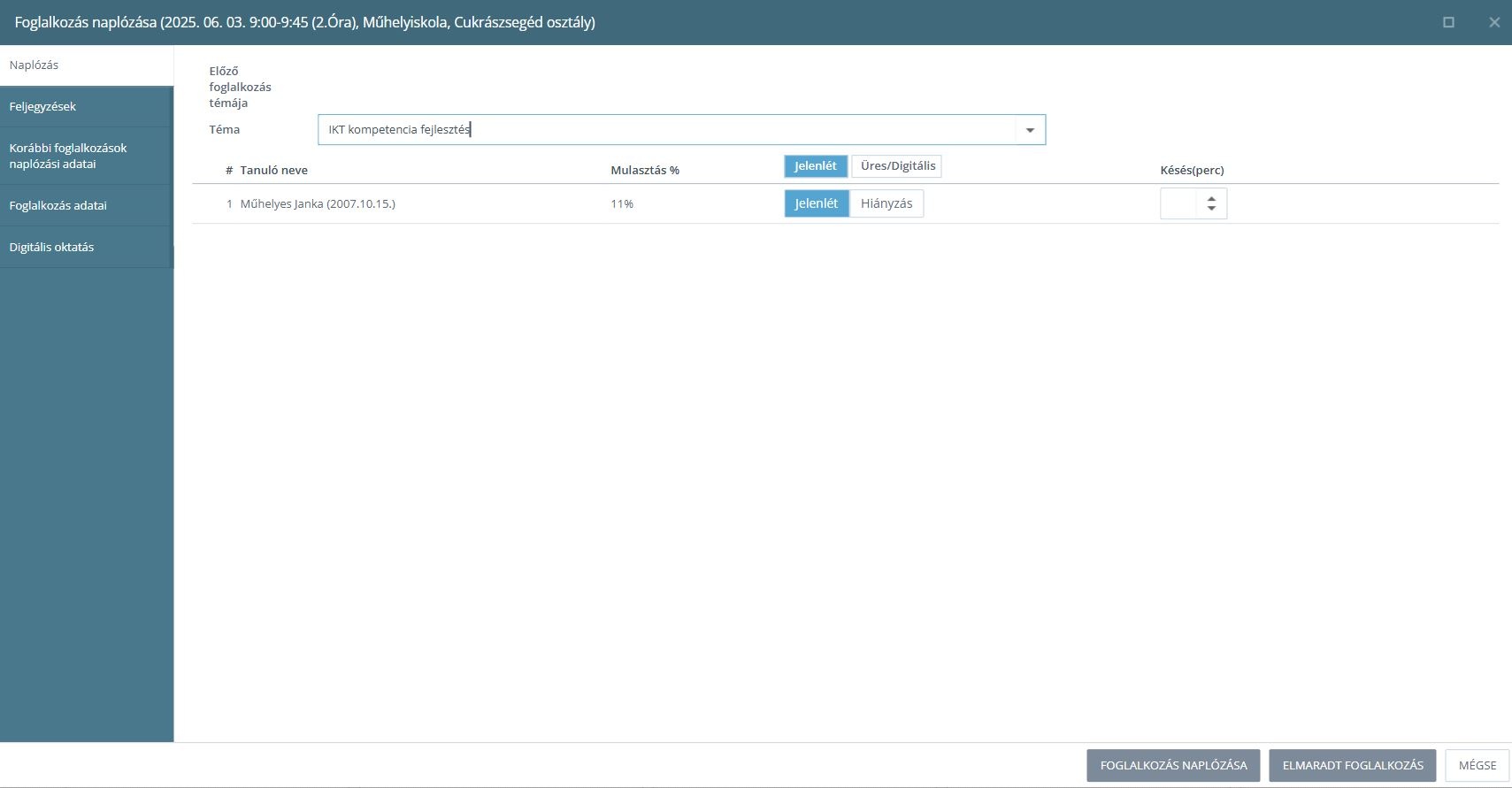Click the Késés(perc) column header
Screen dimensions: 1512x788
click(1193, 171)
